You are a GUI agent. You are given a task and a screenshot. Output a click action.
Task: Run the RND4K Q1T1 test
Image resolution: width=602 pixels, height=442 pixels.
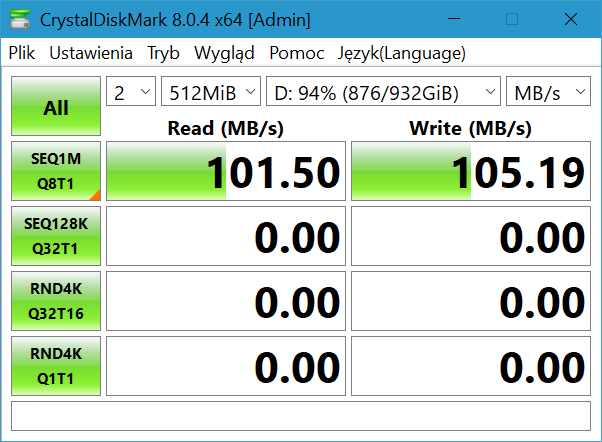coord(56,366)
